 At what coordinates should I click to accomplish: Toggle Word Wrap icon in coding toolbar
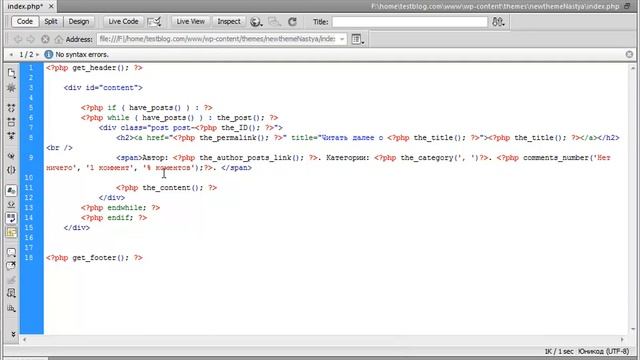11,218
